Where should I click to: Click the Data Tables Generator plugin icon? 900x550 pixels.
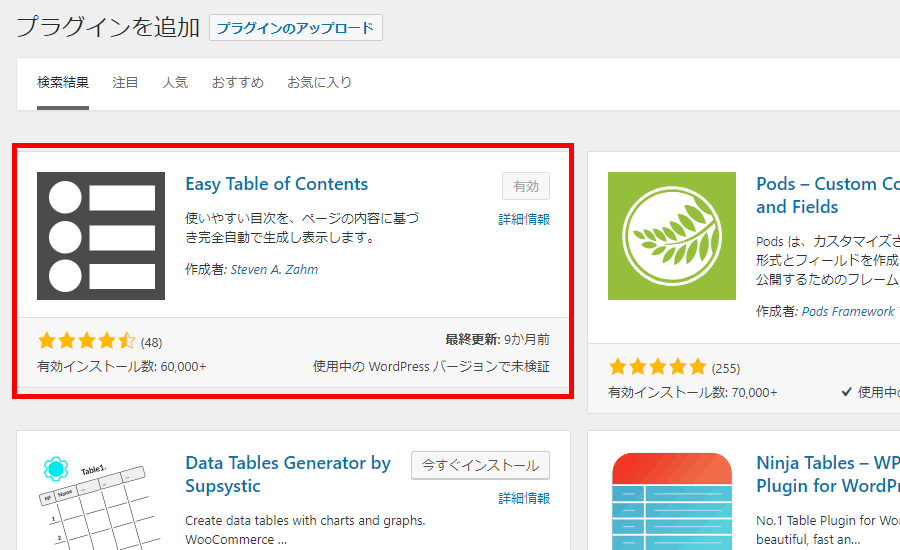tap(101, 500)
